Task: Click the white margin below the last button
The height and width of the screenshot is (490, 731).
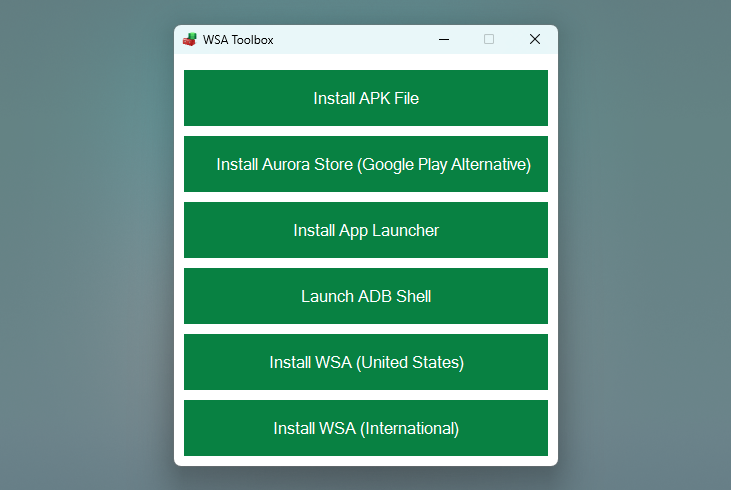Action: 366,461
